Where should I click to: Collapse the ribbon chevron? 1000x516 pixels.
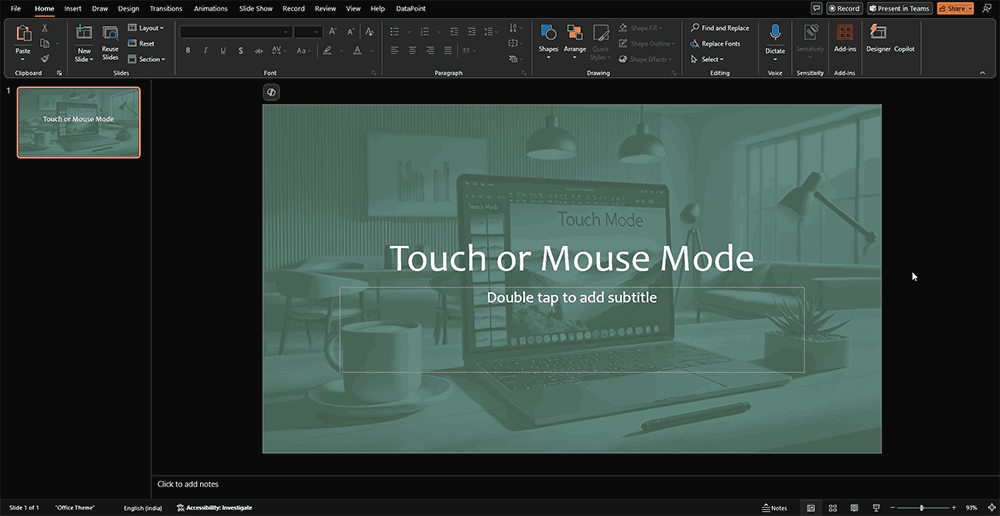click(983, 73)
